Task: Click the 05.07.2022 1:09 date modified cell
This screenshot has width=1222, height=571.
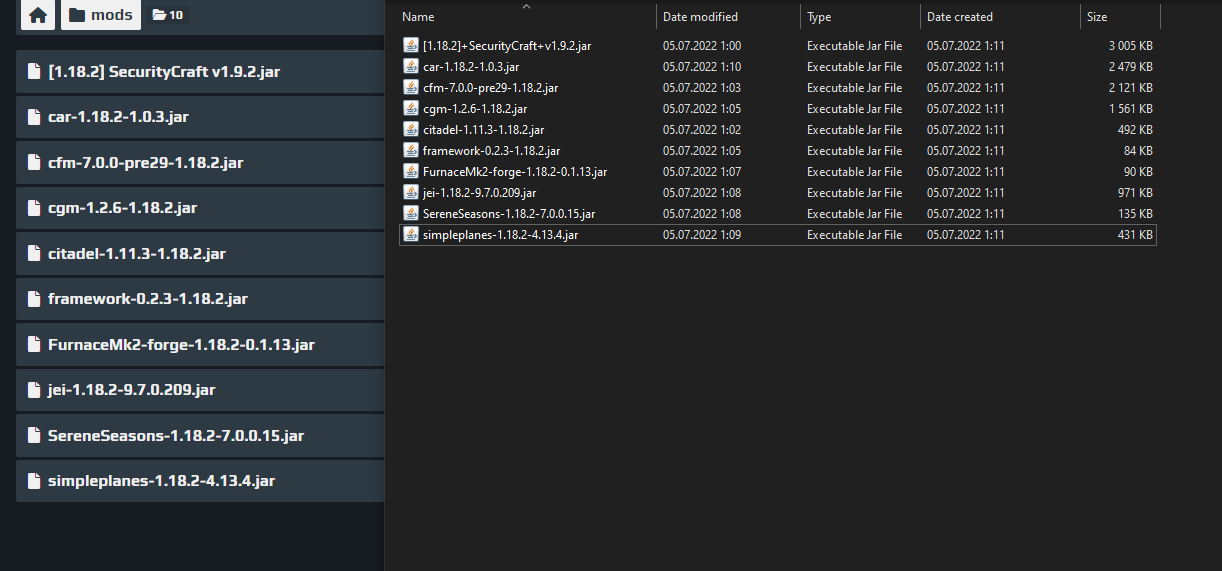Action: pyautogui.click(x=702, y=235)
